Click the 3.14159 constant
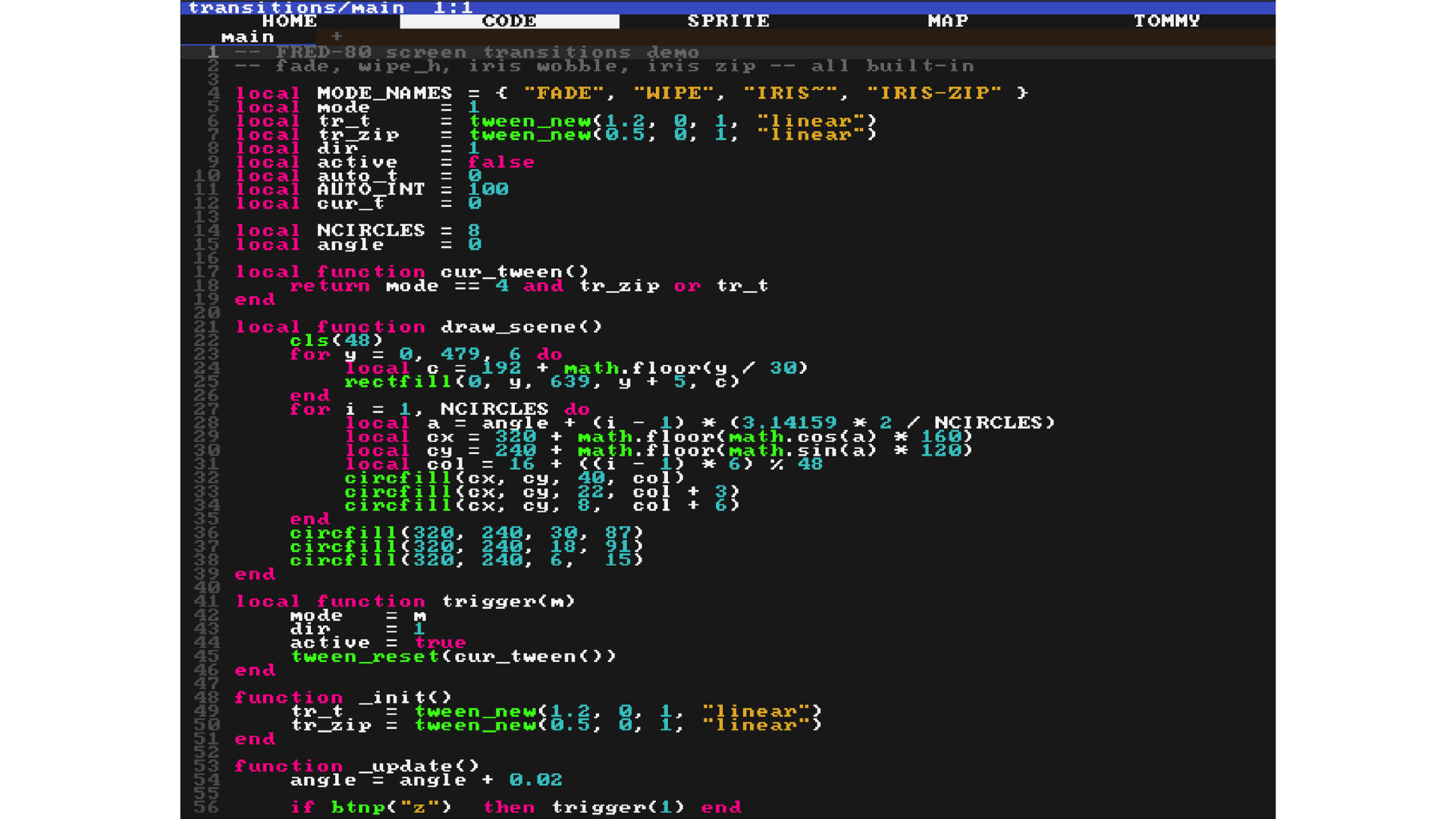Image resolution: width=1456 pixels, height=819 pixels. click(x=789, y=422)
